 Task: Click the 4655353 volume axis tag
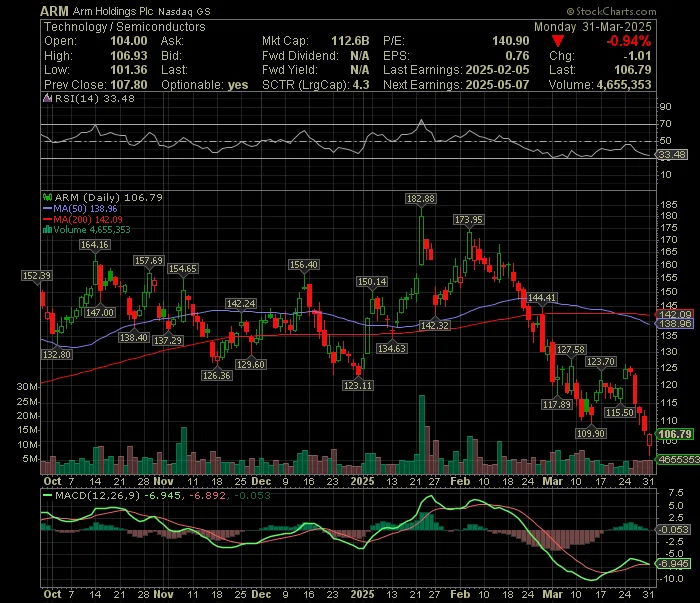(x=678, y=459)
